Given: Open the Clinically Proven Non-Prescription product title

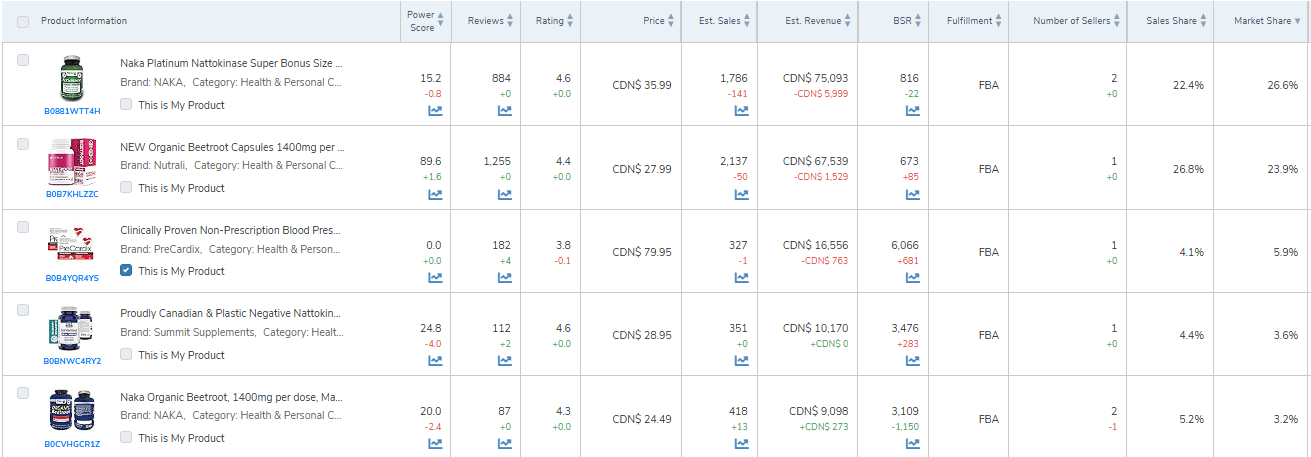Looking at the screenshot, I should tap(231, 229).
